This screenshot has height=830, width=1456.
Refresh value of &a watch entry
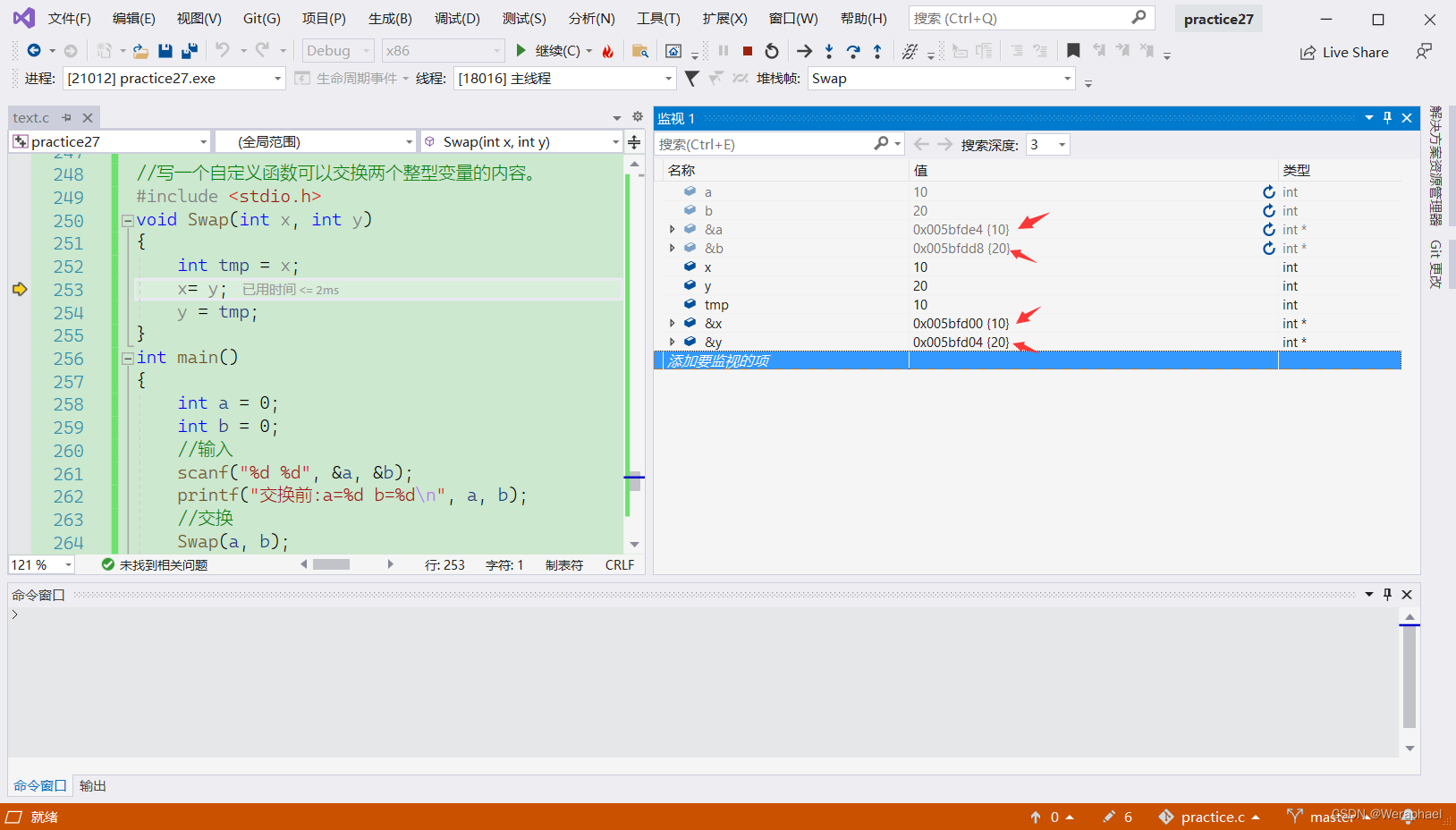click(x=1269, y=230)
